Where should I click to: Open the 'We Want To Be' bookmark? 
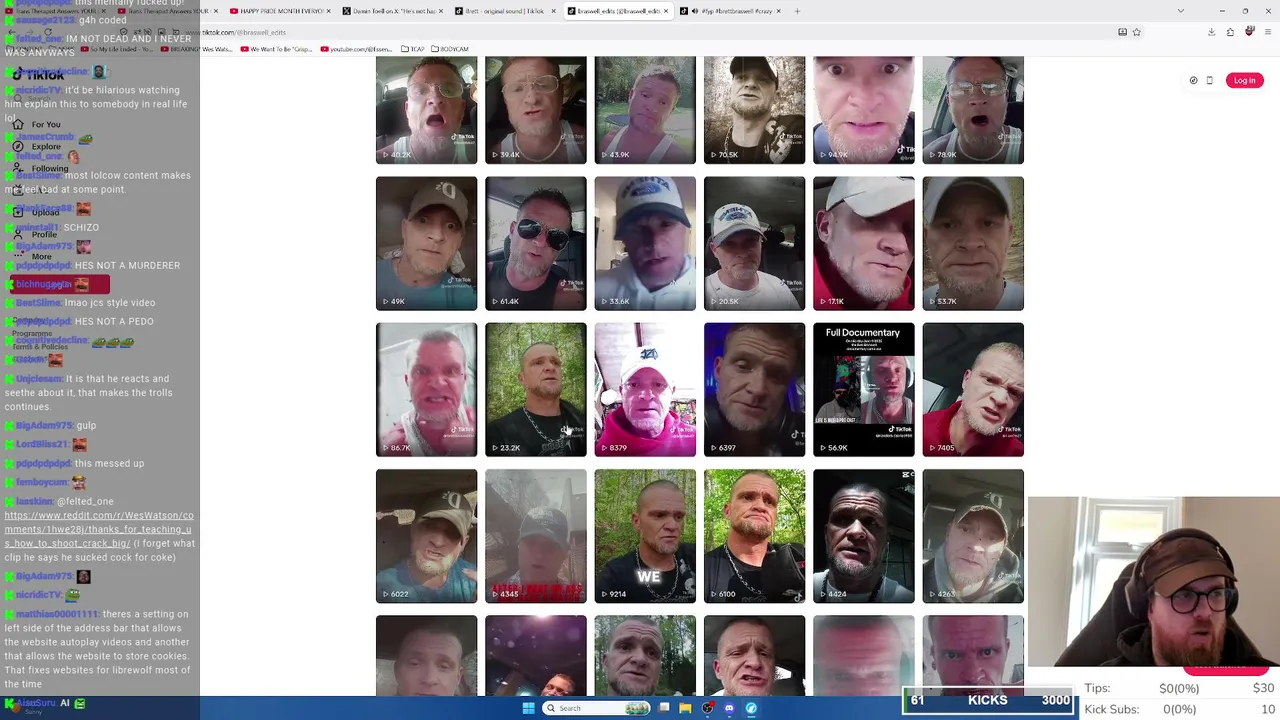(x=276, y=49)
